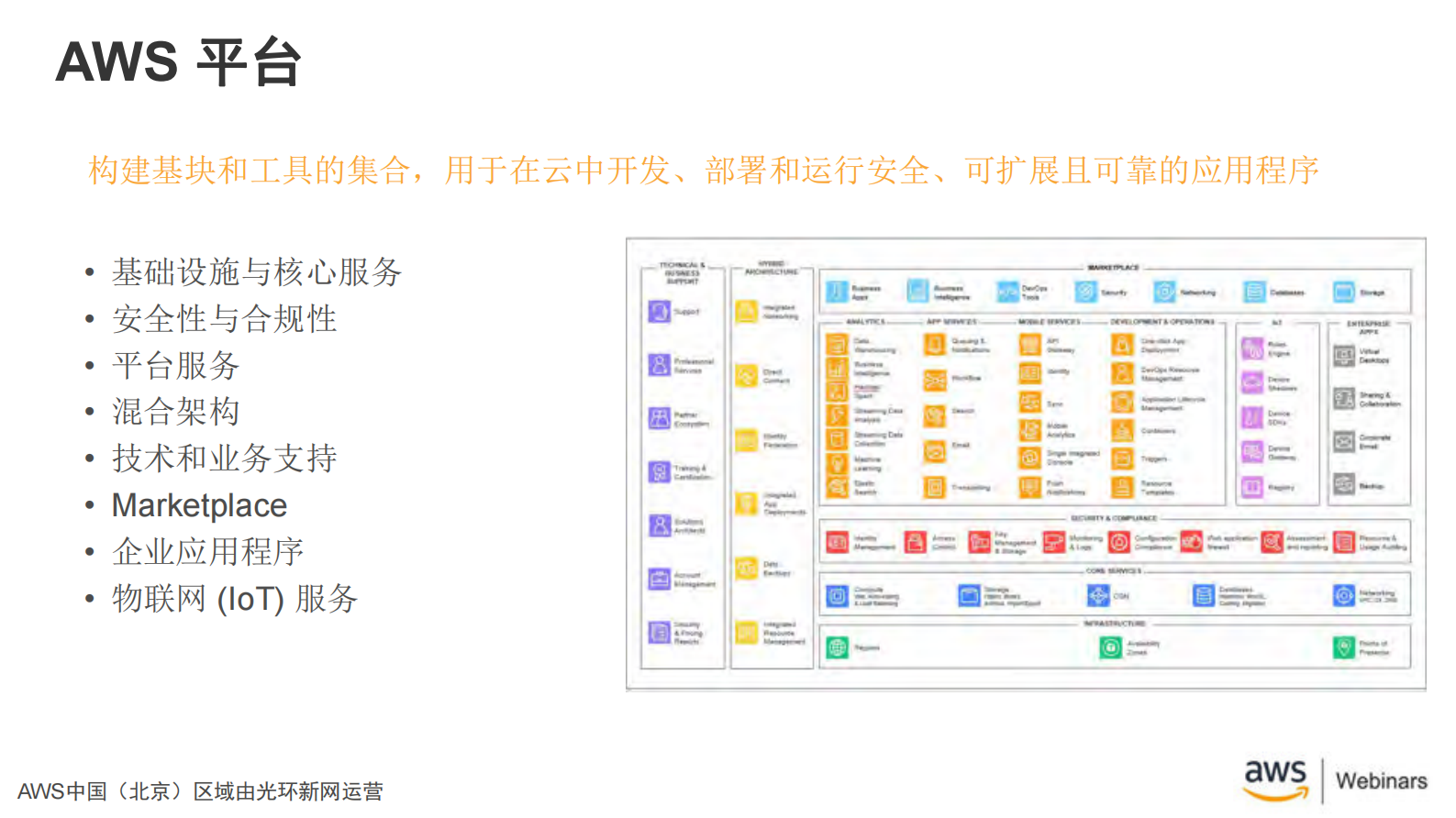Click the Core Services Compute icon
Screen dimensions: 1456x818
(837, 596)
